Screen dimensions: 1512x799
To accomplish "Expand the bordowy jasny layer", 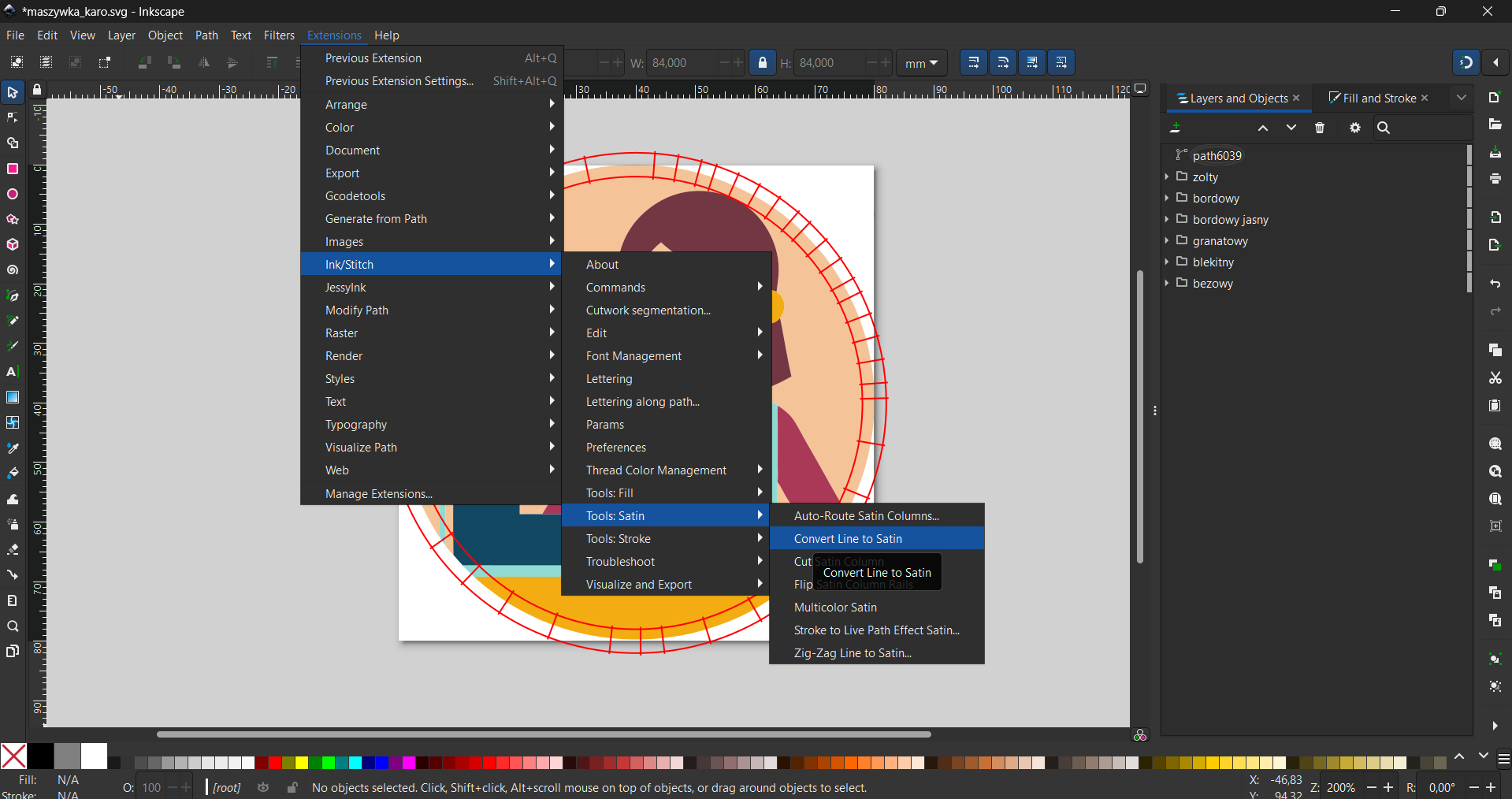I will (x=1167, y=219).
